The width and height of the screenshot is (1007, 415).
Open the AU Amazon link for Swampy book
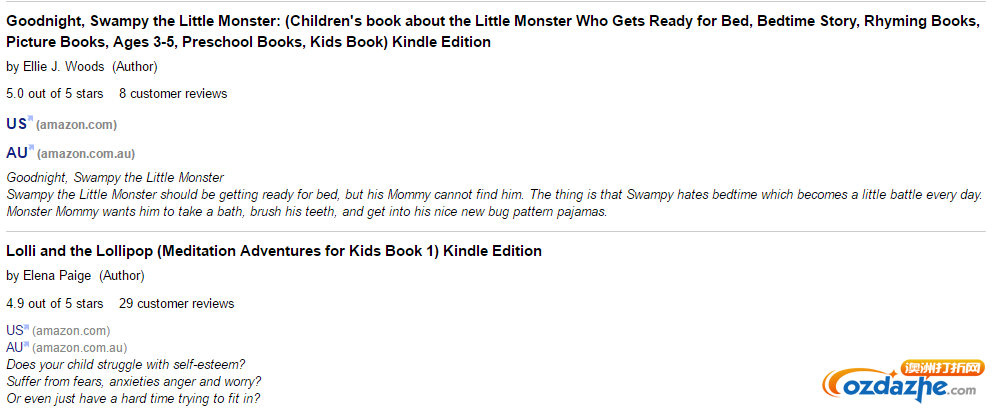[17, 153]
